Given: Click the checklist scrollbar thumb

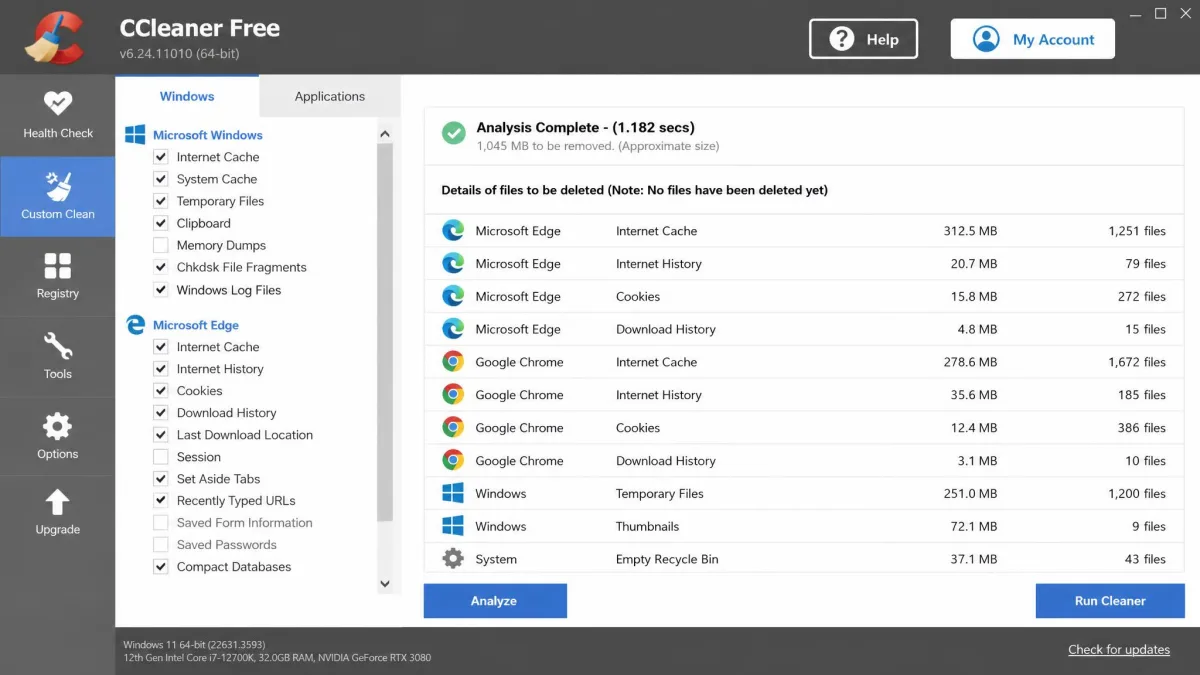Looking at the screenshot, I should 385,333.
